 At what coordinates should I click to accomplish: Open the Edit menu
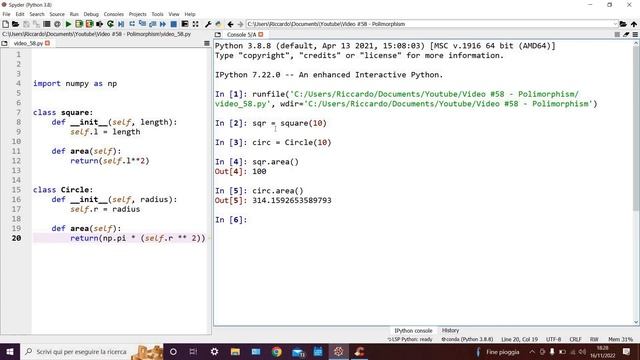tap(20, 14)
